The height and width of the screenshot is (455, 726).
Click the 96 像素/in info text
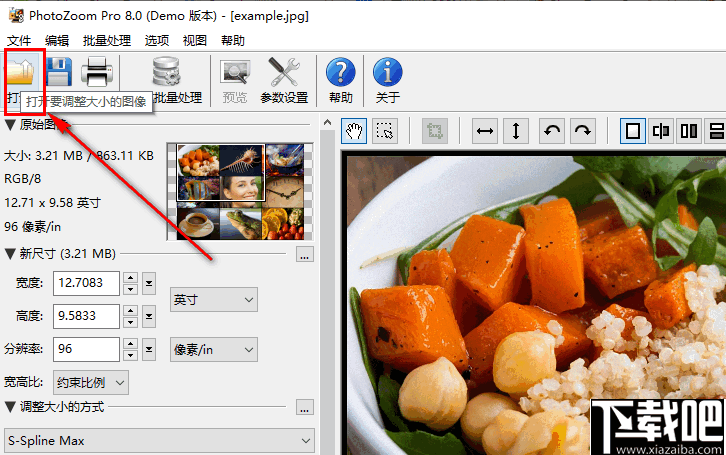click(32, 227)
